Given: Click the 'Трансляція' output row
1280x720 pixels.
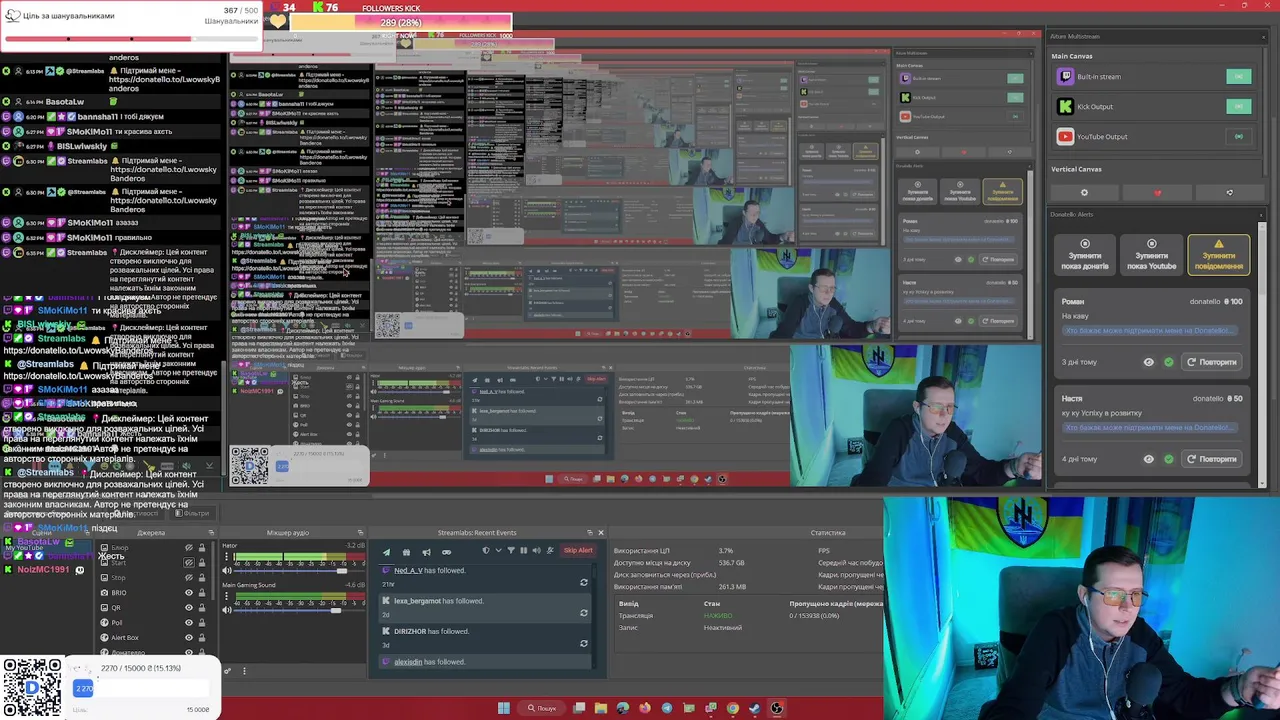Looking at the screenshot, I should [x=750, y=615].
